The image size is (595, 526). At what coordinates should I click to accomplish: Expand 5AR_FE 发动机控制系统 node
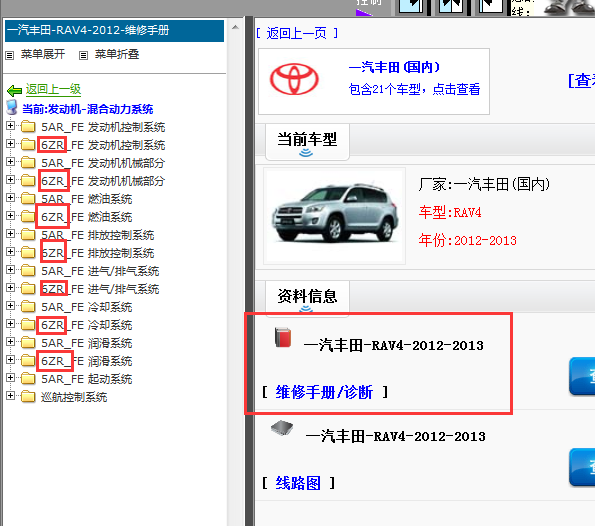11,125
